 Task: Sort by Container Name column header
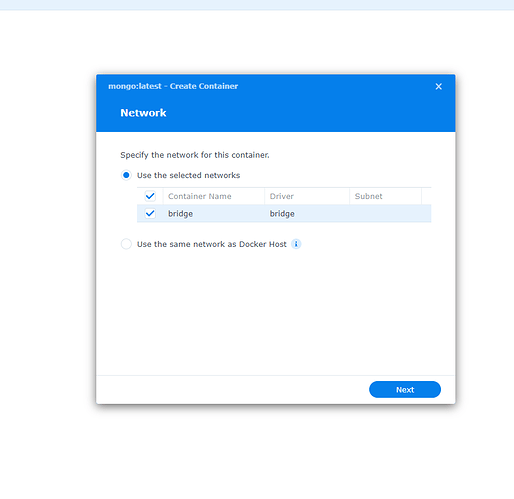tap(214, 196)
